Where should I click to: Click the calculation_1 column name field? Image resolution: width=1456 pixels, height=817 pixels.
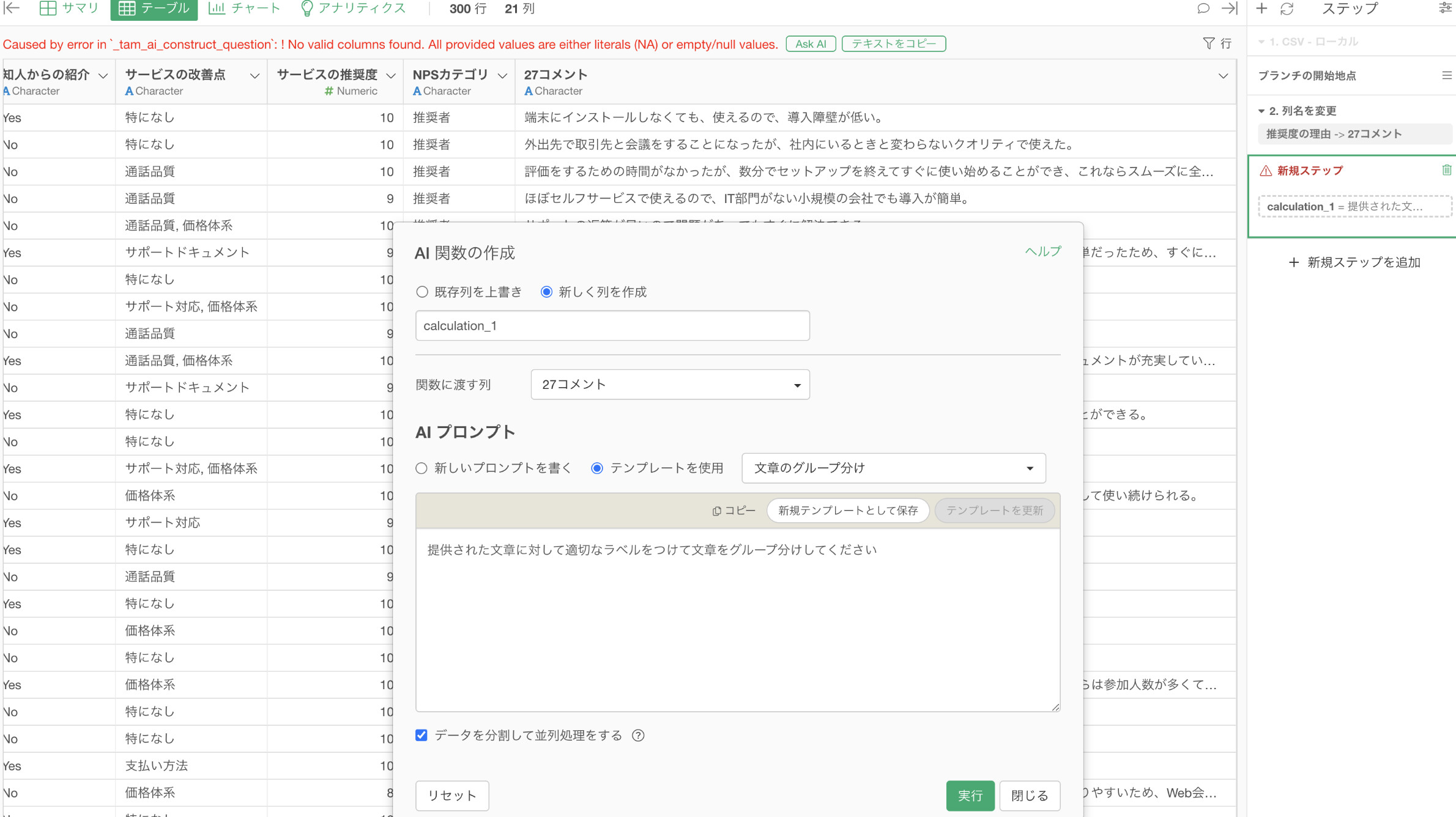tap(612, 326)
